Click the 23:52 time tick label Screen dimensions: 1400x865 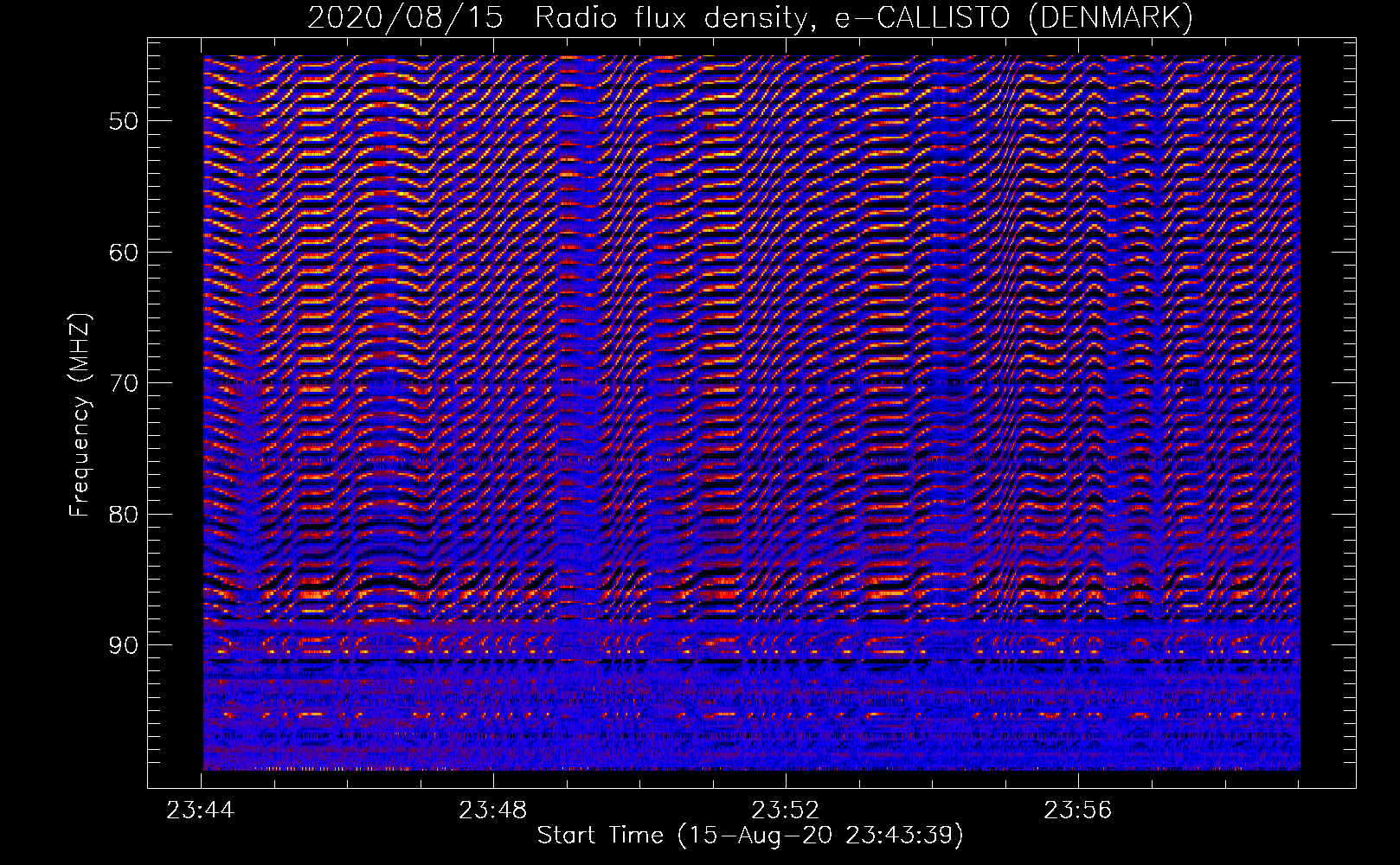786,811
